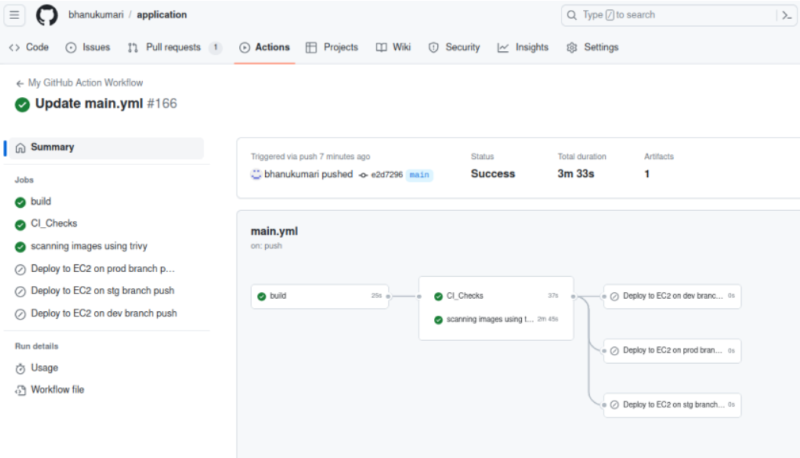Open scanning images using trivy job

(89, 246)
